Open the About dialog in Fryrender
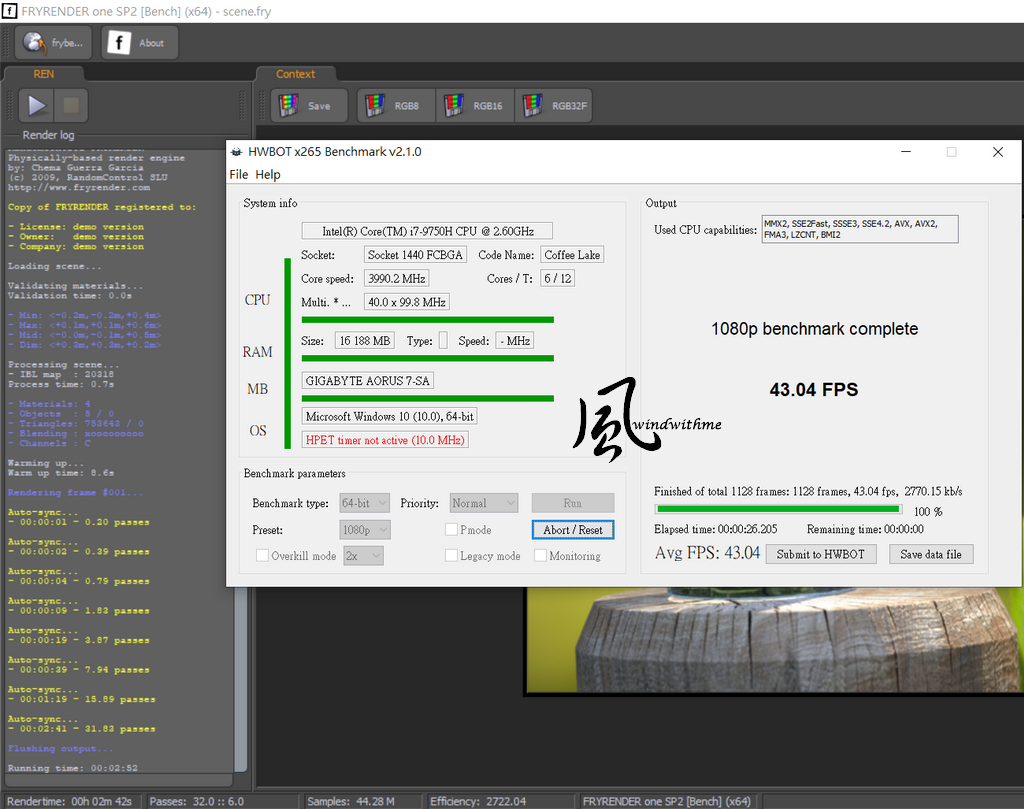The image size is (1024, 809). tap(139, 43)
